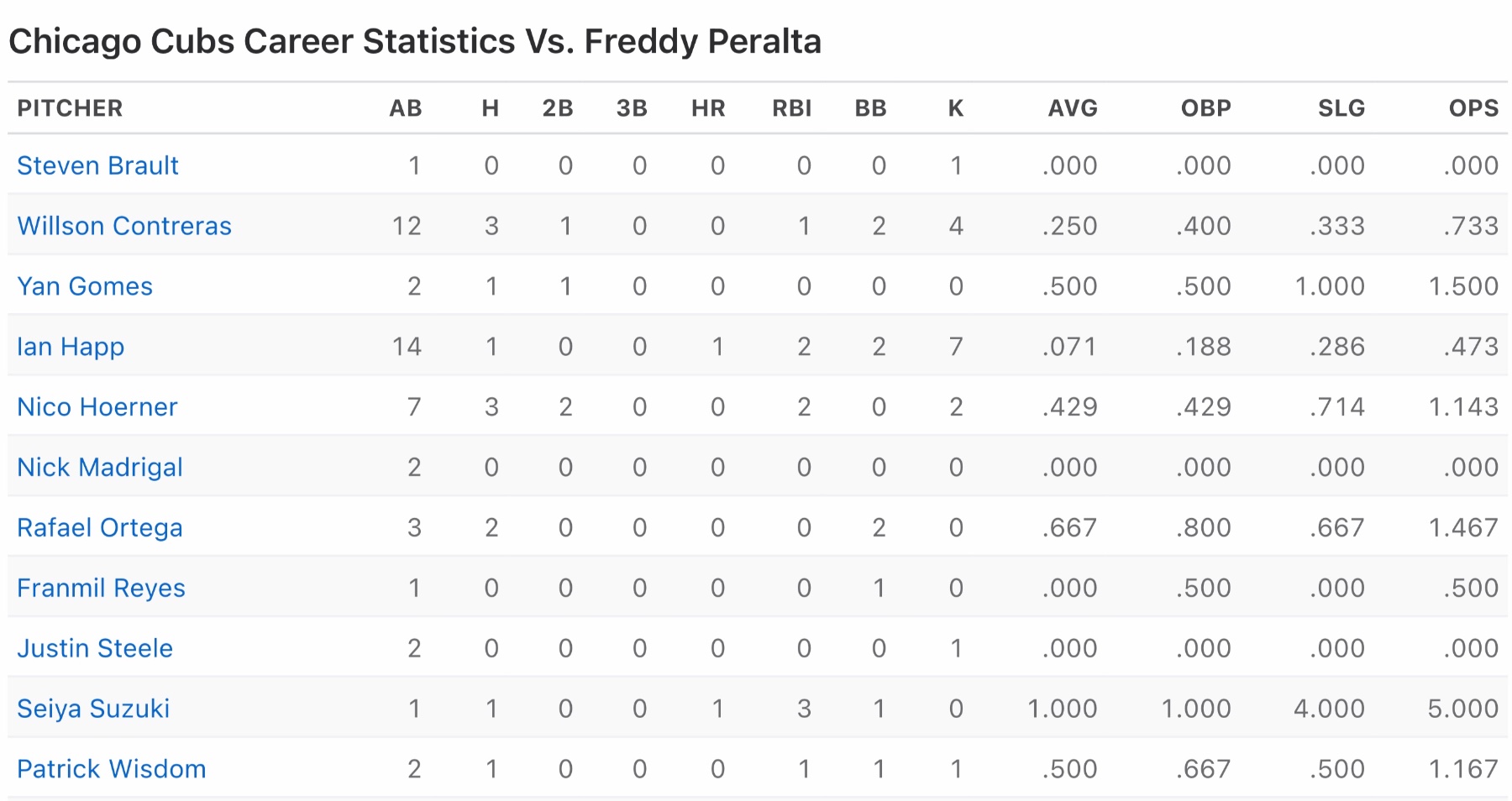Open Nick Madrigal's player link
The width and height of the screenshot is (1512, 801).
click(x=100, y=468)
